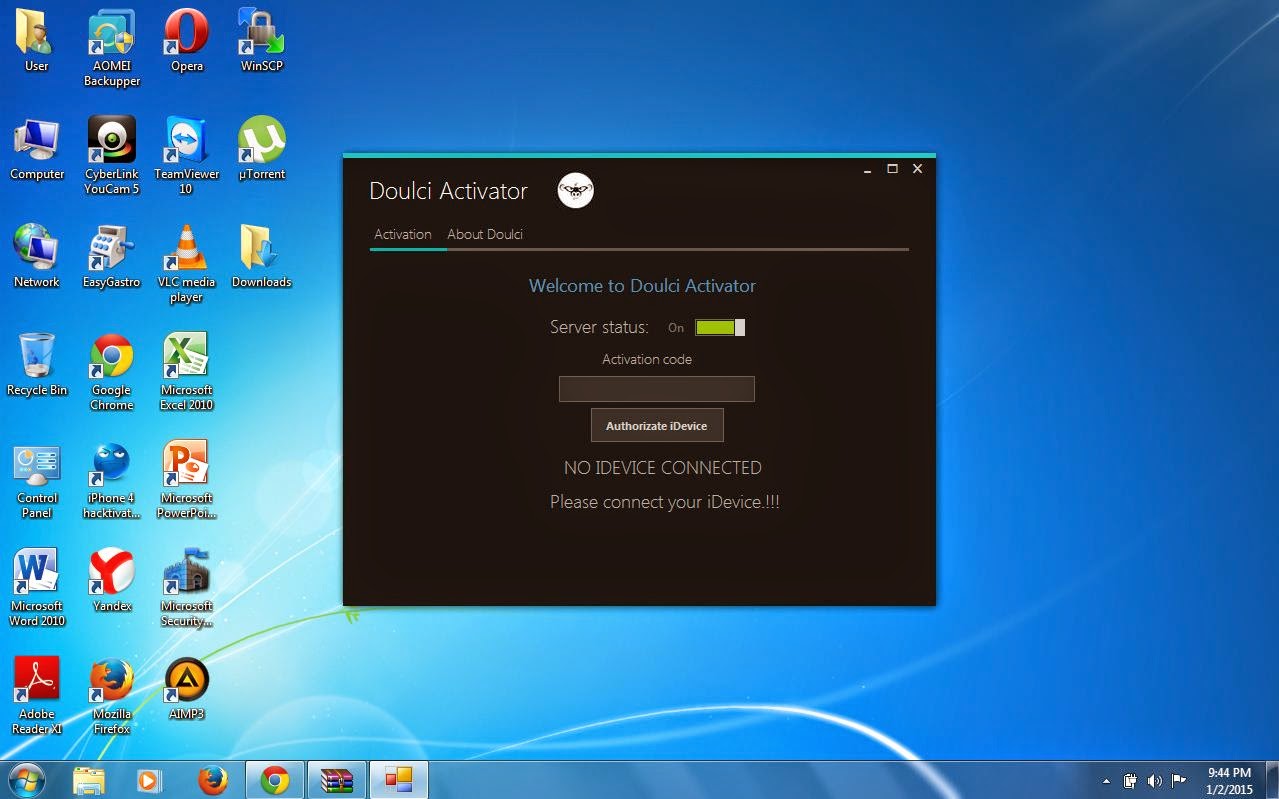Click the Activation code input field

656,389
